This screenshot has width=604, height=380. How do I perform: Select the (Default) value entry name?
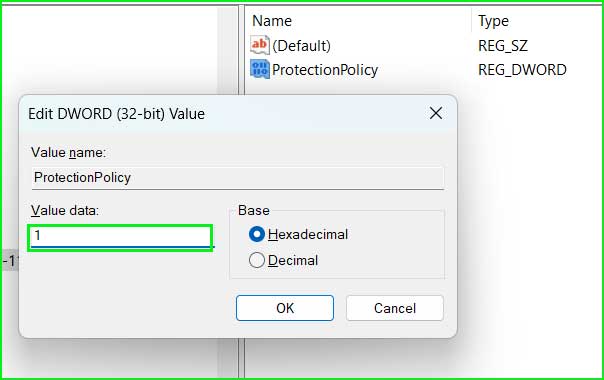[301, 46]
